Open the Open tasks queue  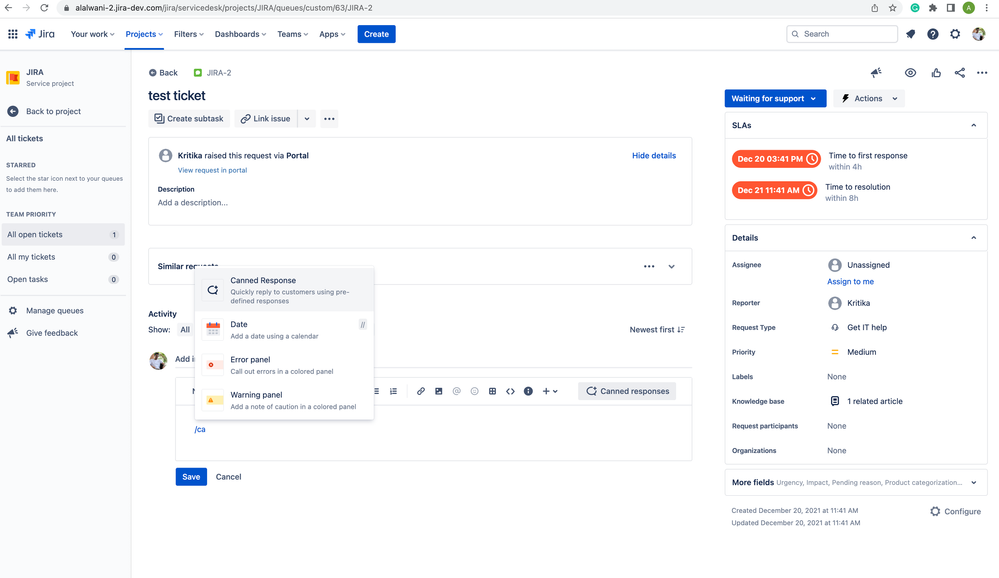[x=63, y=279]
